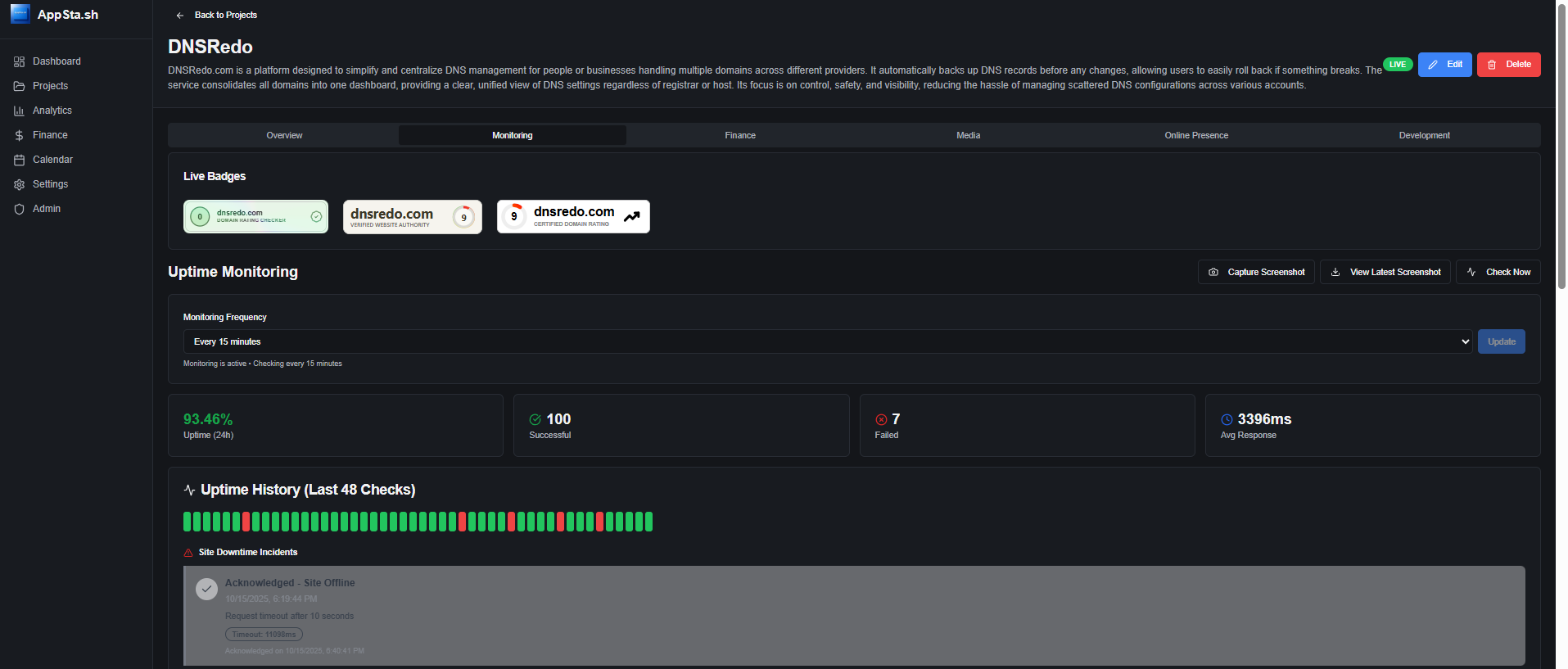Click the Check Now button label

(1508, 272)
